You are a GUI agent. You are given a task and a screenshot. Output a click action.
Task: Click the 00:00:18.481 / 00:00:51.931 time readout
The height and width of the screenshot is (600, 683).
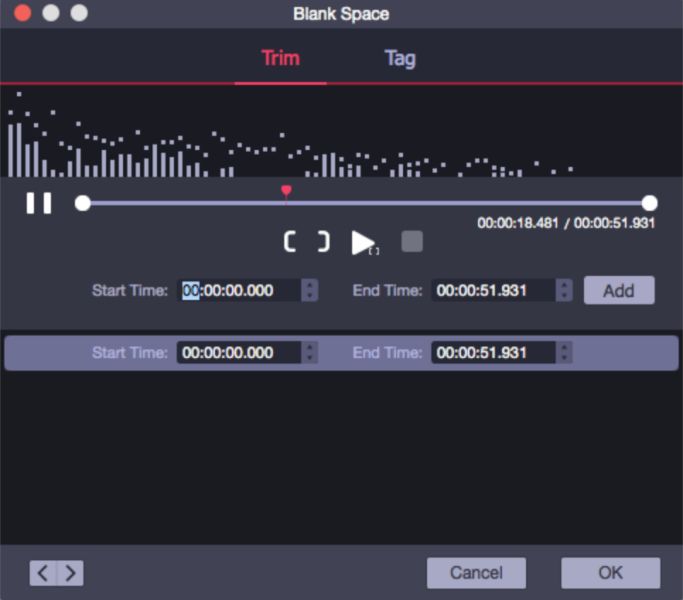[x=566, y=223]
